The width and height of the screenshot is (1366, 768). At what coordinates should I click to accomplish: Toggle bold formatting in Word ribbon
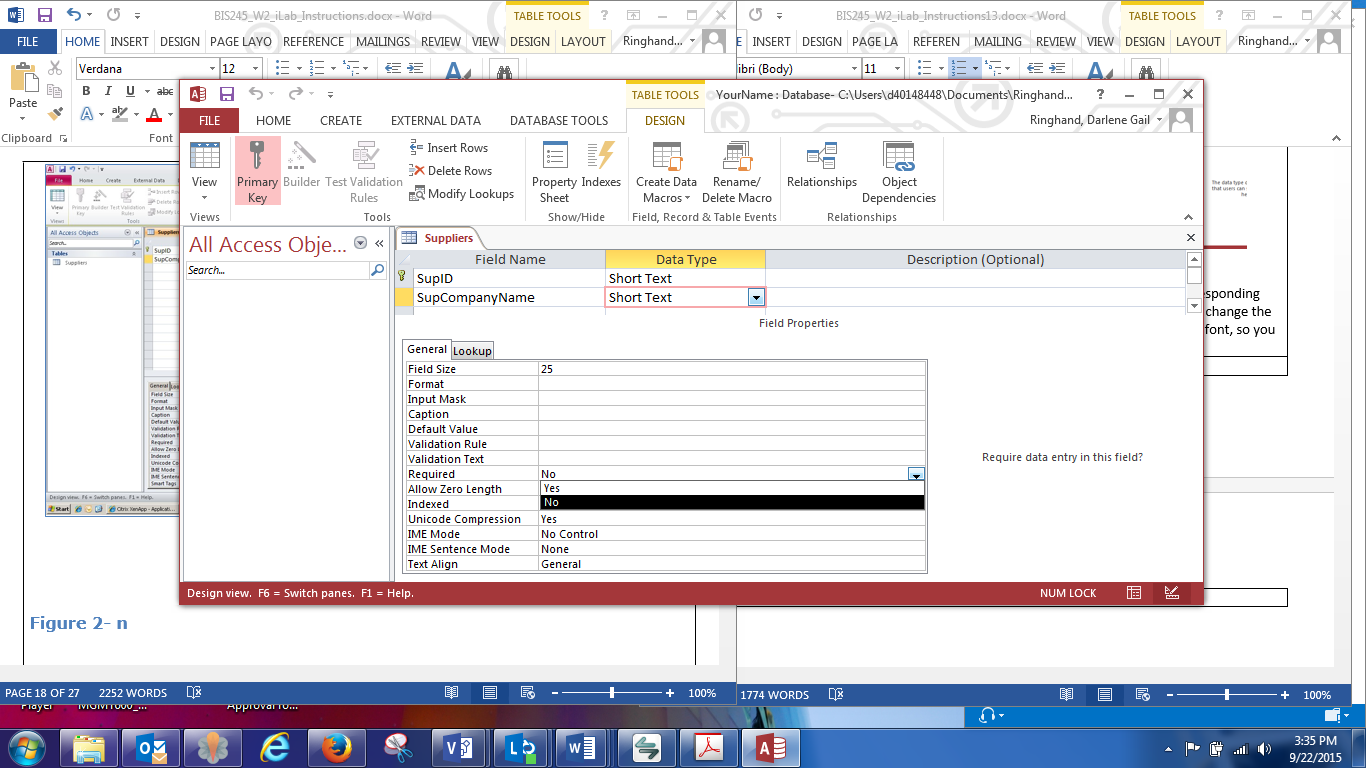pos(86,91)
